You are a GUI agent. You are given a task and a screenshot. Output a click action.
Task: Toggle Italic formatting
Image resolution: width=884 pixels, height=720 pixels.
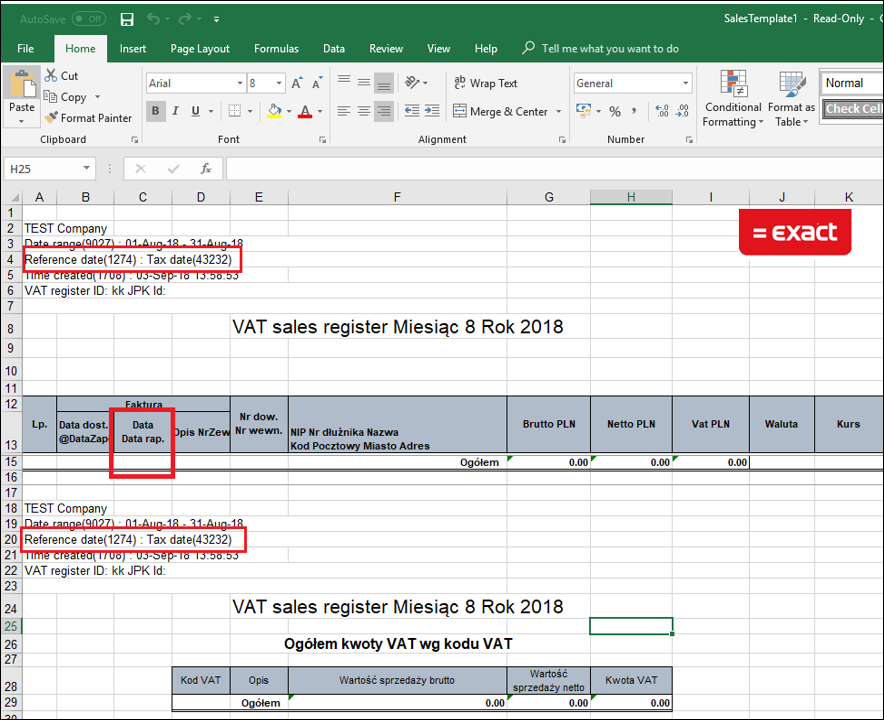pyautogui.click(x=175, y=112)
